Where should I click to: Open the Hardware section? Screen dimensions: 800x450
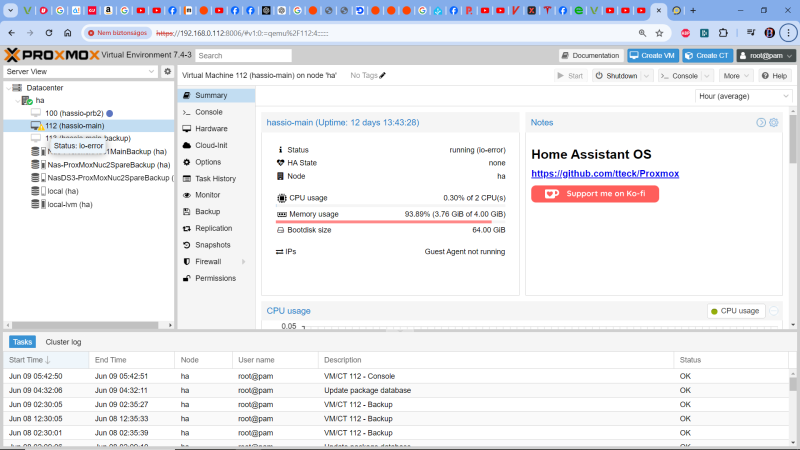tap(216, 129)
